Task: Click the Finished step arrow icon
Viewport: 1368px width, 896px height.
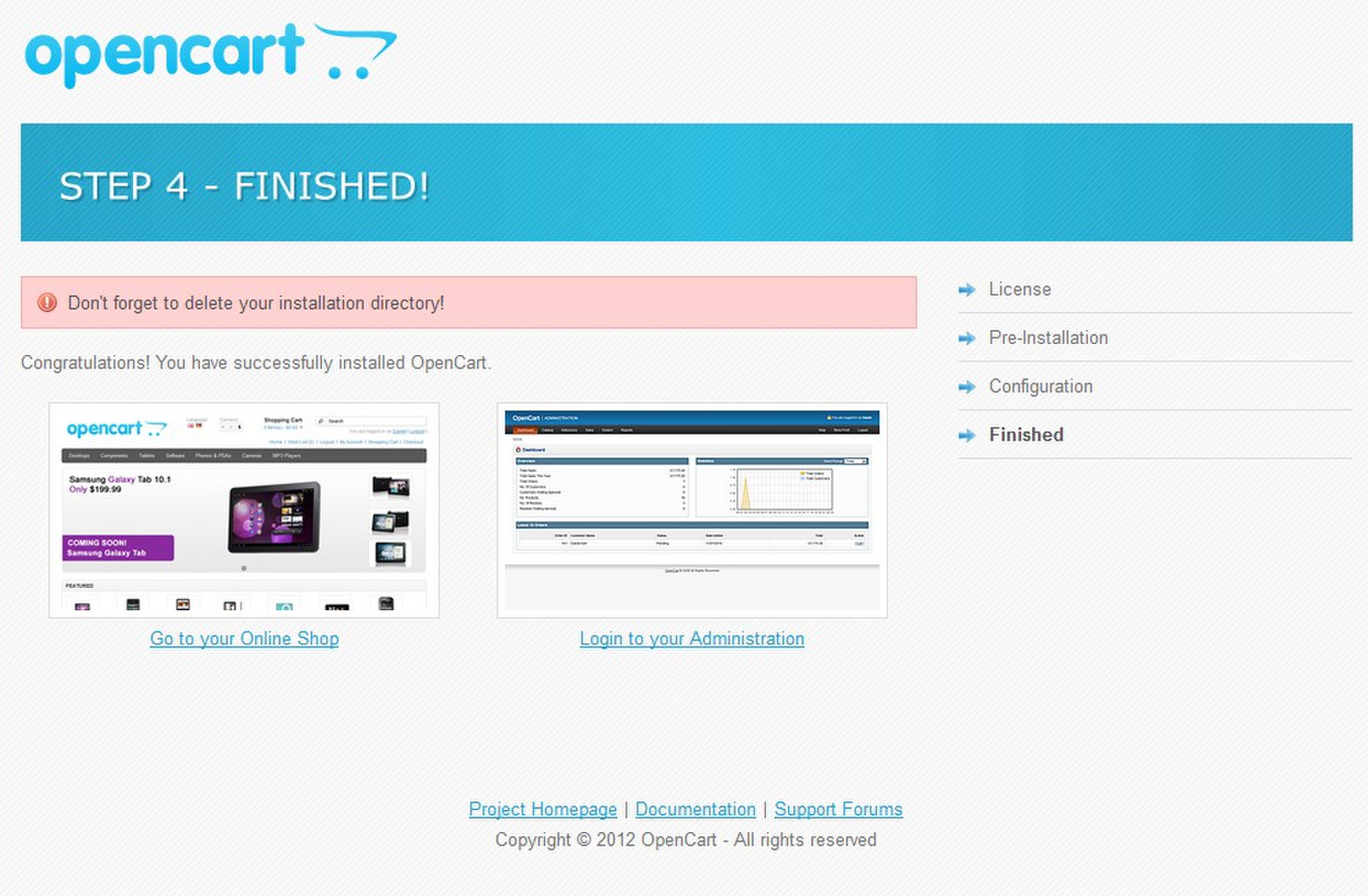Action: pyautogui.click(x=966, y=434)
